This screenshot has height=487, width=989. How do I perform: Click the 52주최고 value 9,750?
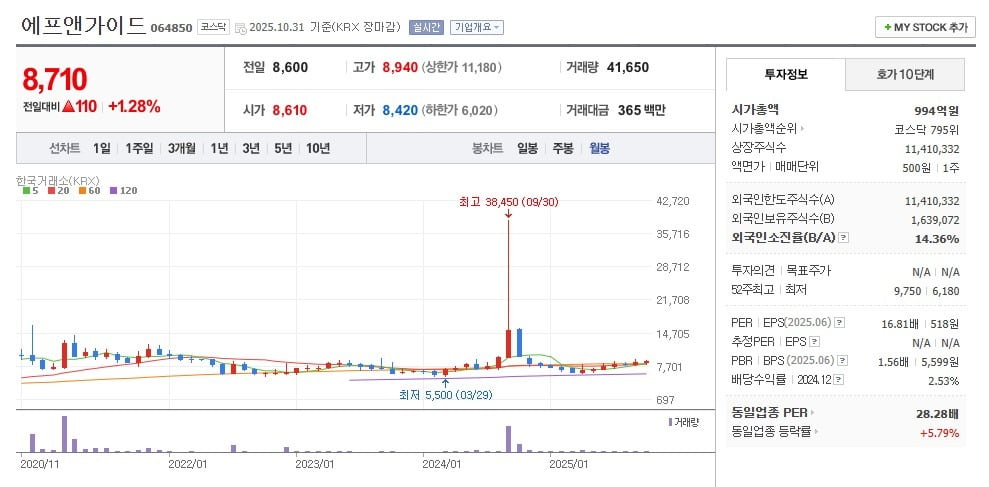pyautogui.click(x=907, y=291)
